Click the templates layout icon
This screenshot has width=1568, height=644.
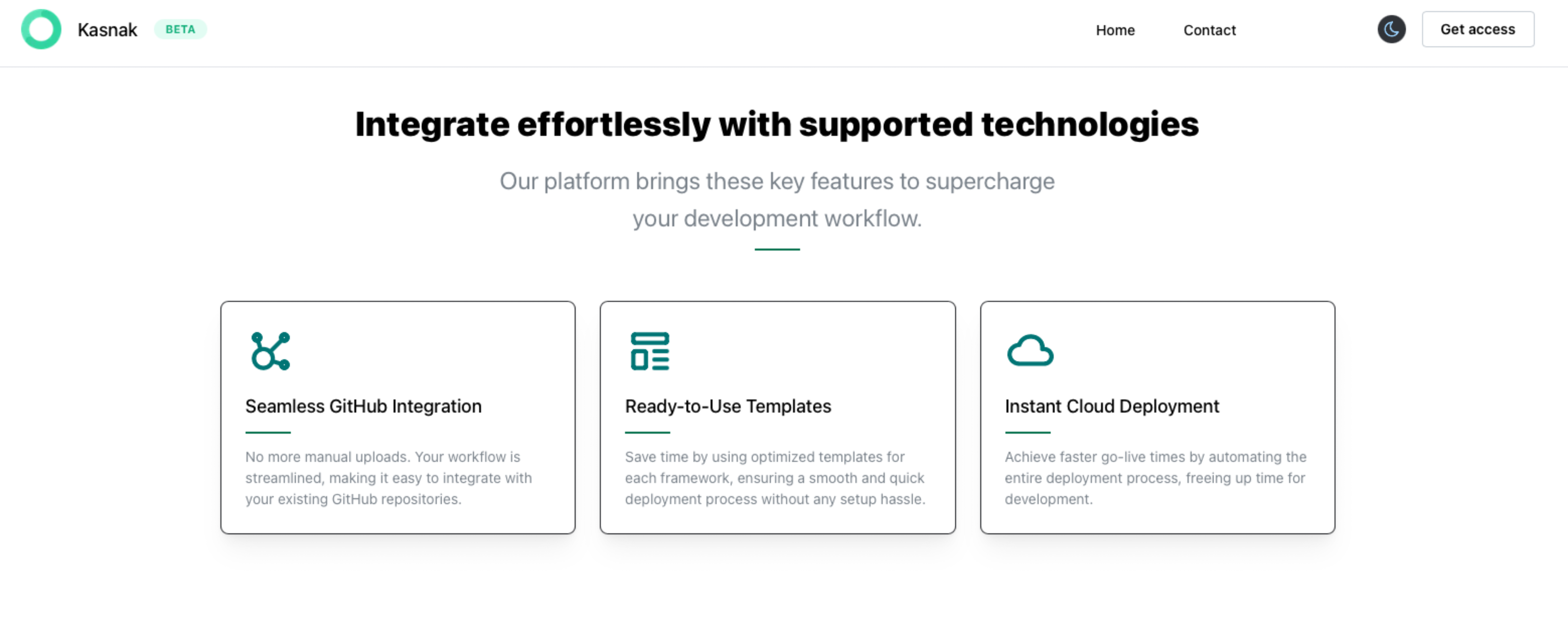click(x=649, y=351)
